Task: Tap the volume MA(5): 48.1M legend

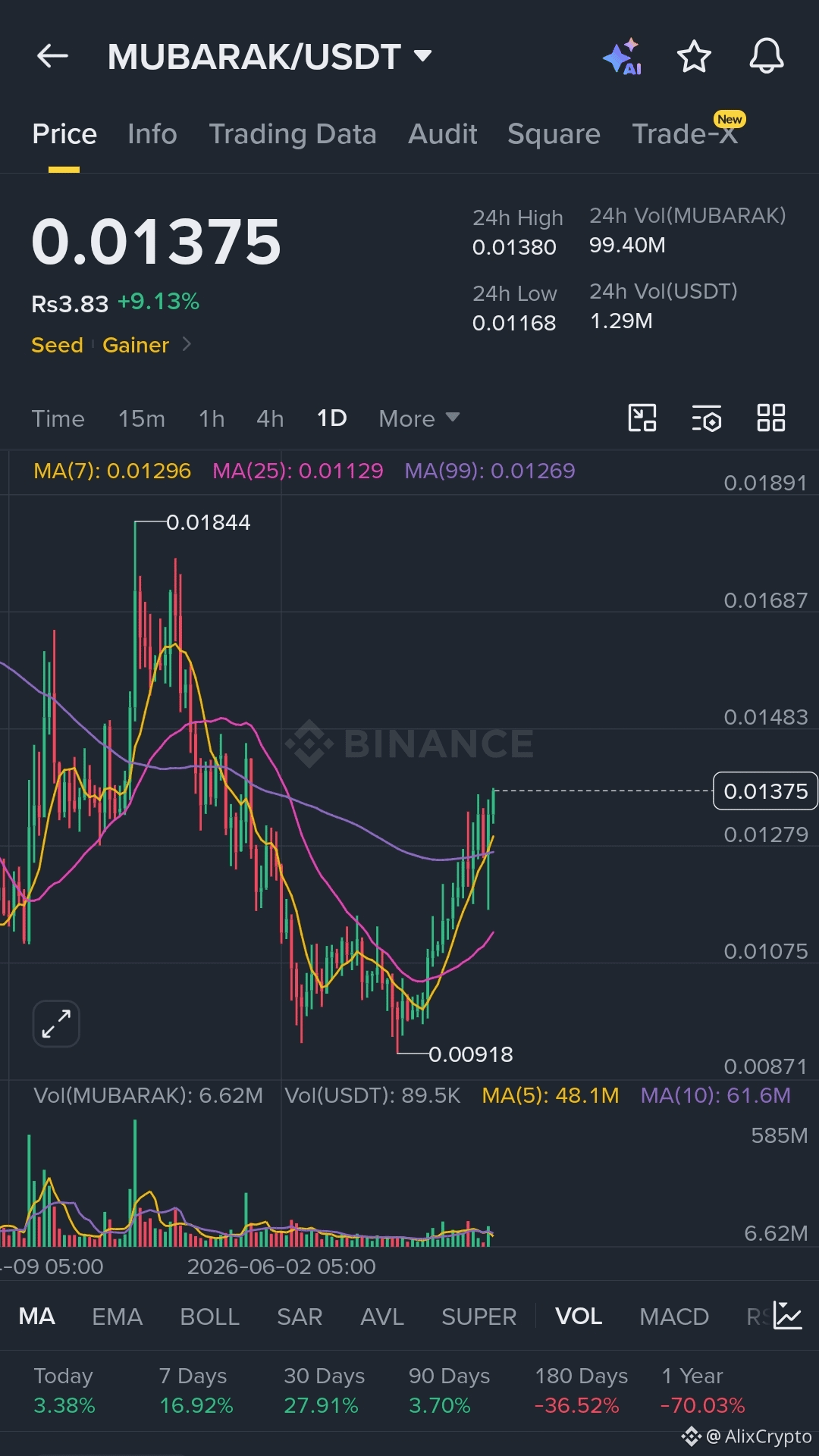Action: pos(551,1095)
